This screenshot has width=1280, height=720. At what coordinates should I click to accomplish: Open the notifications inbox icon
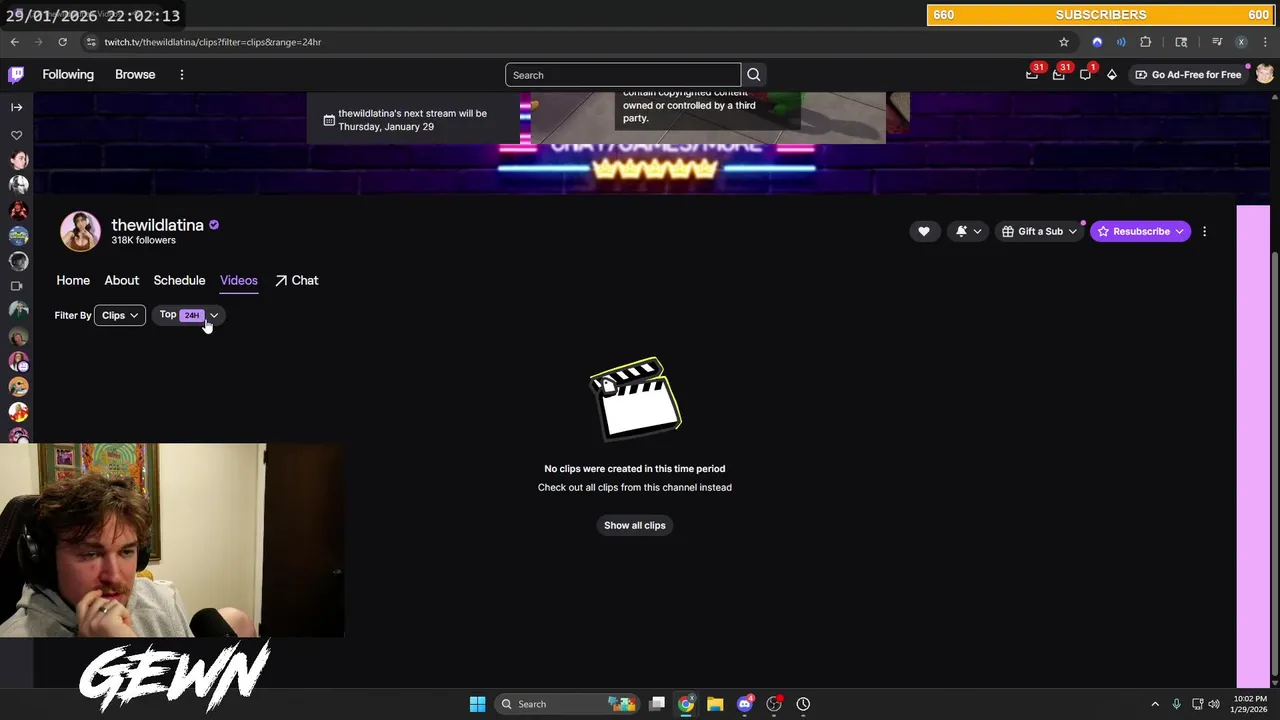1059,75
